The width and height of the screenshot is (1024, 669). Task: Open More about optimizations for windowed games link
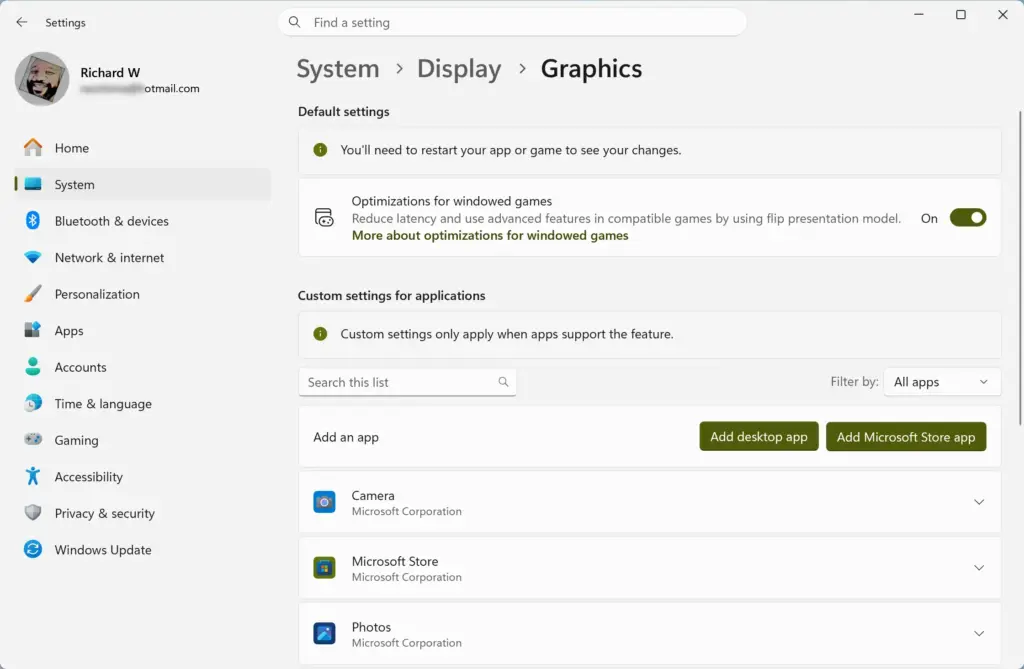tap(490, 235)
